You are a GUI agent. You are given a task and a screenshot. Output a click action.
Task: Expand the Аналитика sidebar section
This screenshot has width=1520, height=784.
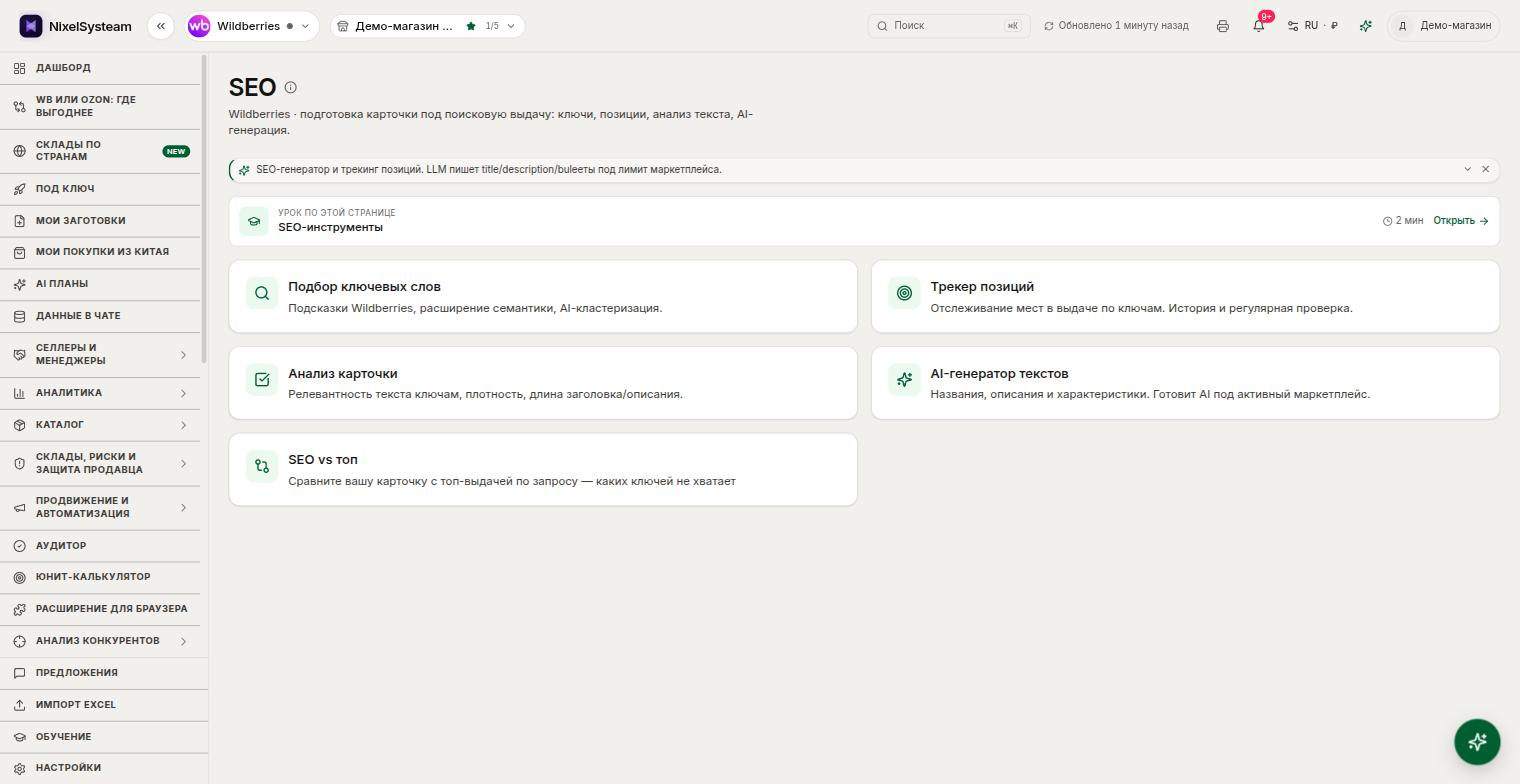pos(100,393)
